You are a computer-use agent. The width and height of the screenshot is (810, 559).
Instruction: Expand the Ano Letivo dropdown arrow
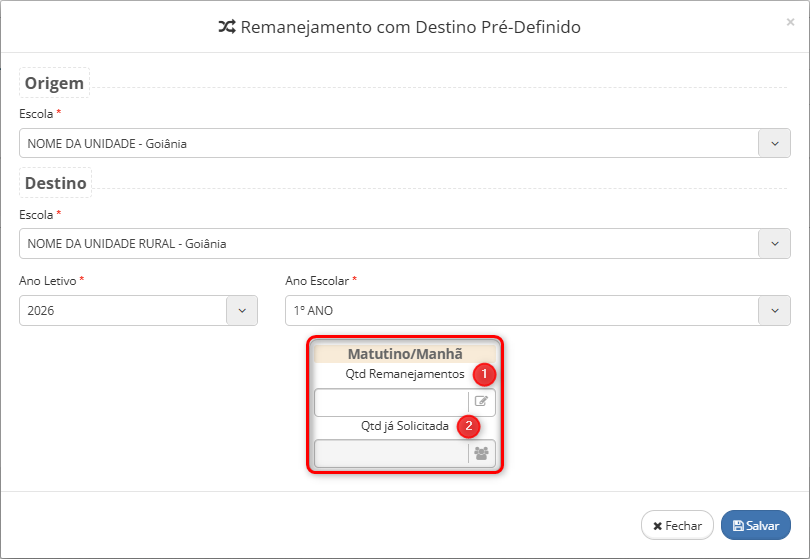click(241, 311)
